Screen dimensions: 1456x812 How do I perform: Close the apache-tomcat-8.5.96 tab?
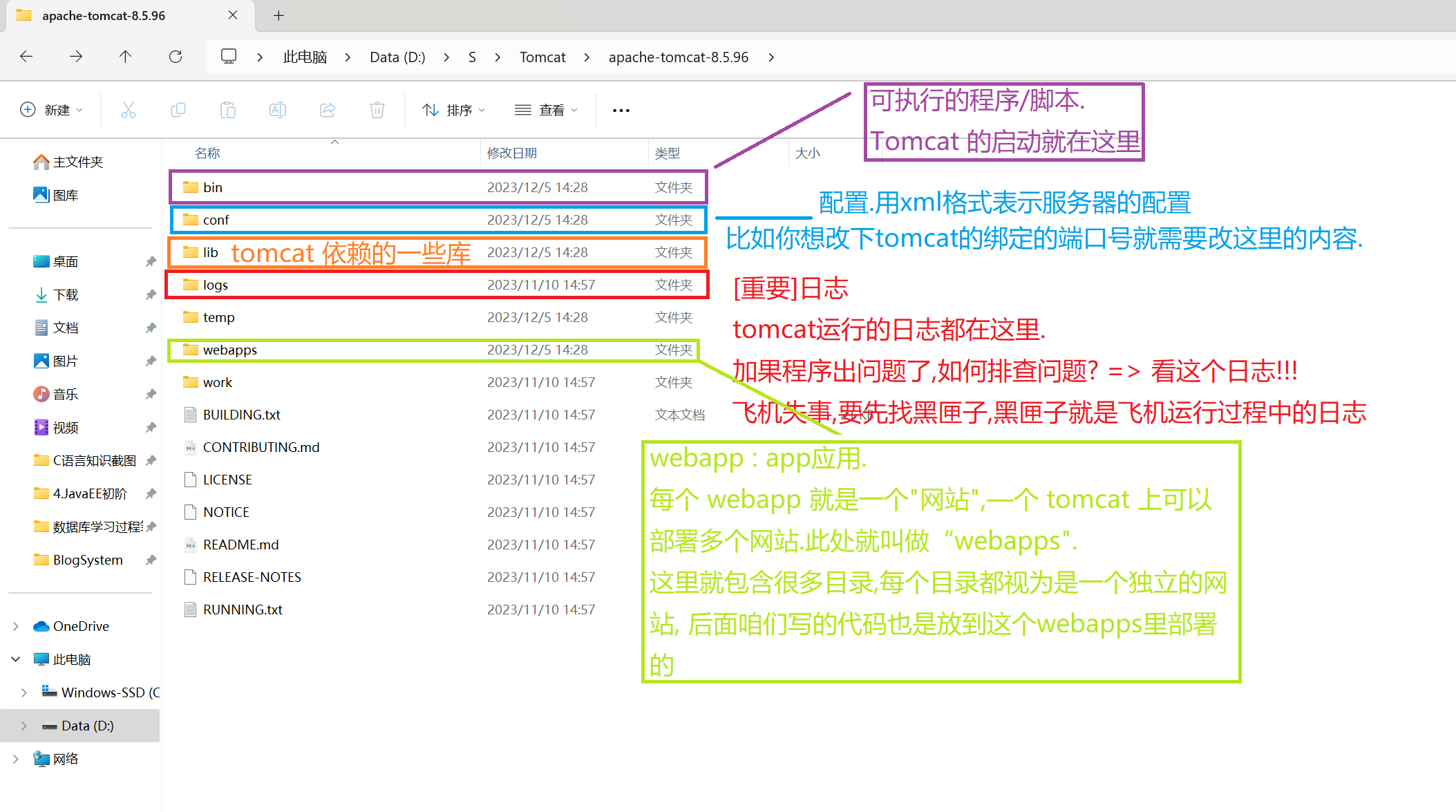click(233, 15)
